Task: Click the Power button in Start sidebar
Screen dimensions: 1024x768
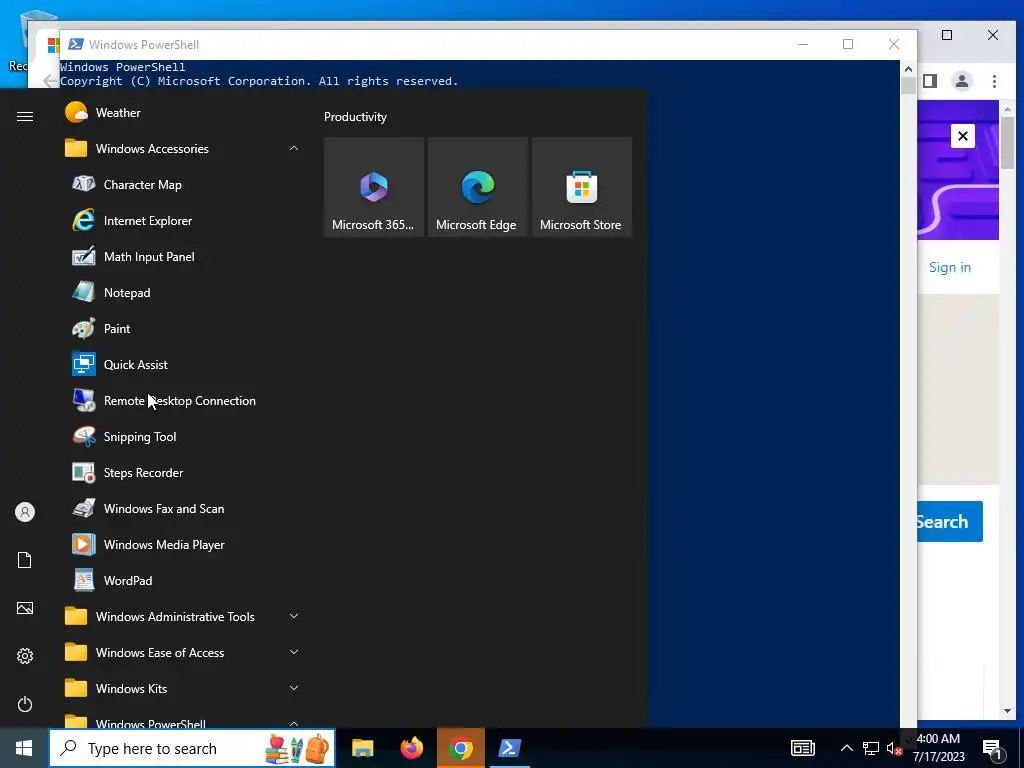Action: tap(25, 704)
